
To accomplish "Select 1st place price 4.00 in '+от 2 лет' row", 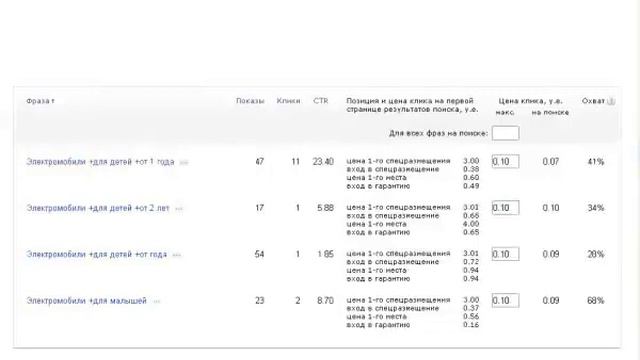I will 471,224.
